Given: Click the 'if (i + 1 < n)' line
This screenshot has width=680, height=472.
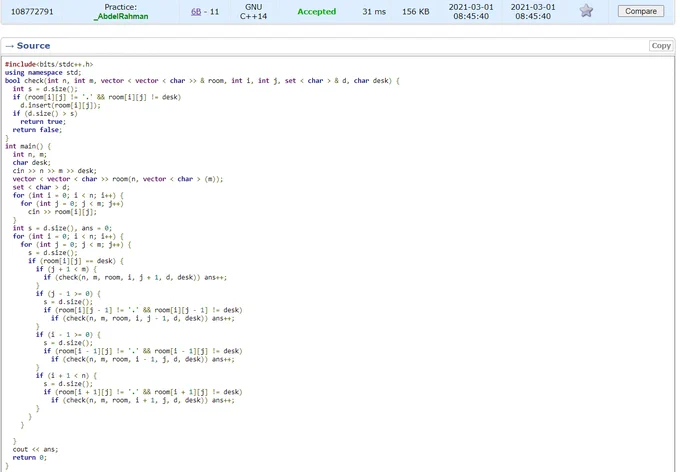Looking at the screenshot, I should (x=67, y=375).
